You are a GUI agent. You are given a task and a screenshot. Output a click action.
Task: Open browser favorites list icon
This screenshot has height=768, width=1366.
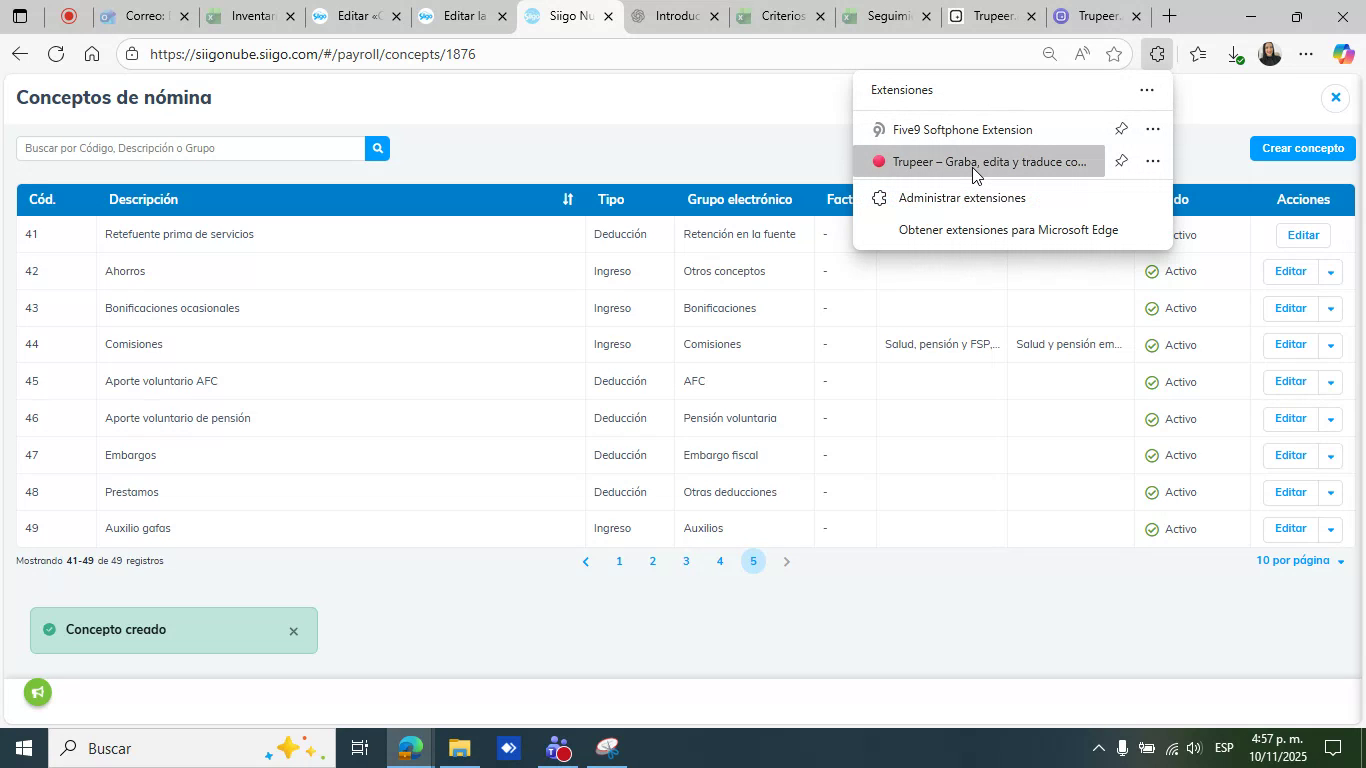point(1198,55)
